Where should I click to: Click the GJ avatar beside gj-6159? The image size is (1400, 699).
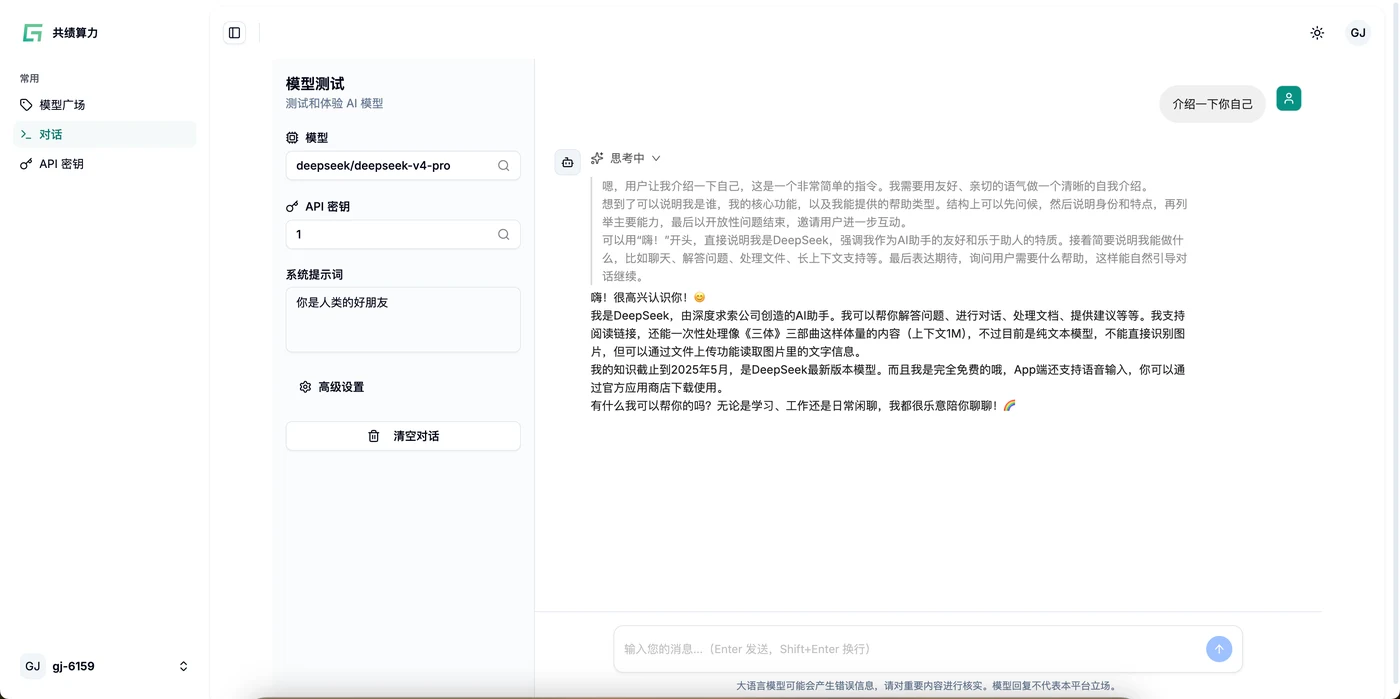[33, 666]
